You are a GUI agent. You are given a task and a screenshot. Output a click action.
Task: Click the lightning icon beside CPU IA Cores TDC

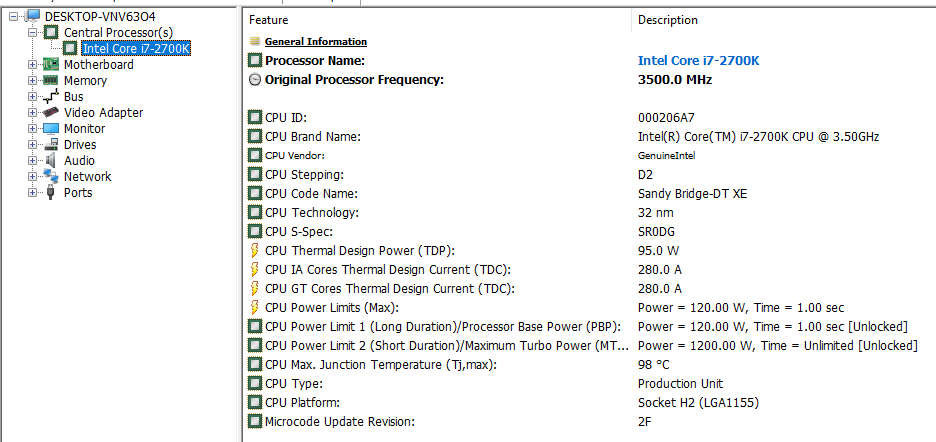255,269
